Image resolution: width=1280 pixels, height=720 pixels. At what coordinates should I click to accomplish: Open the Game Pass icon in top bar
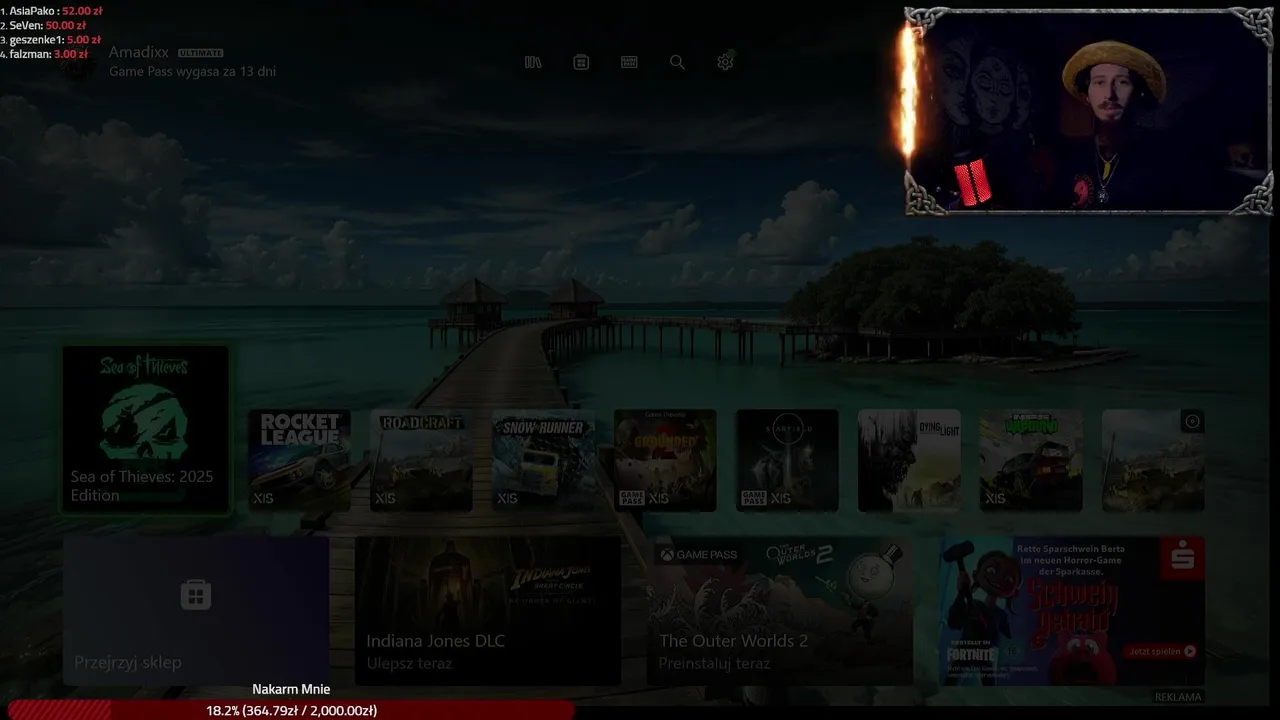point(629,62)
